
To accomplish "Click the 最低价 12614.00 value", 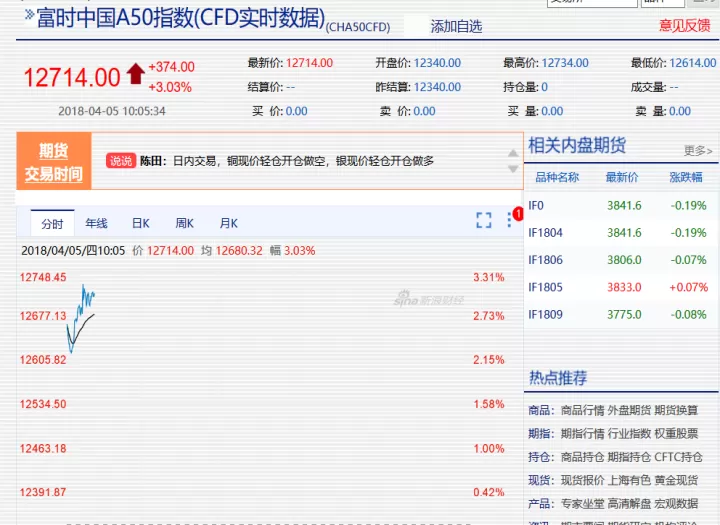I will [x=693, y=63].
